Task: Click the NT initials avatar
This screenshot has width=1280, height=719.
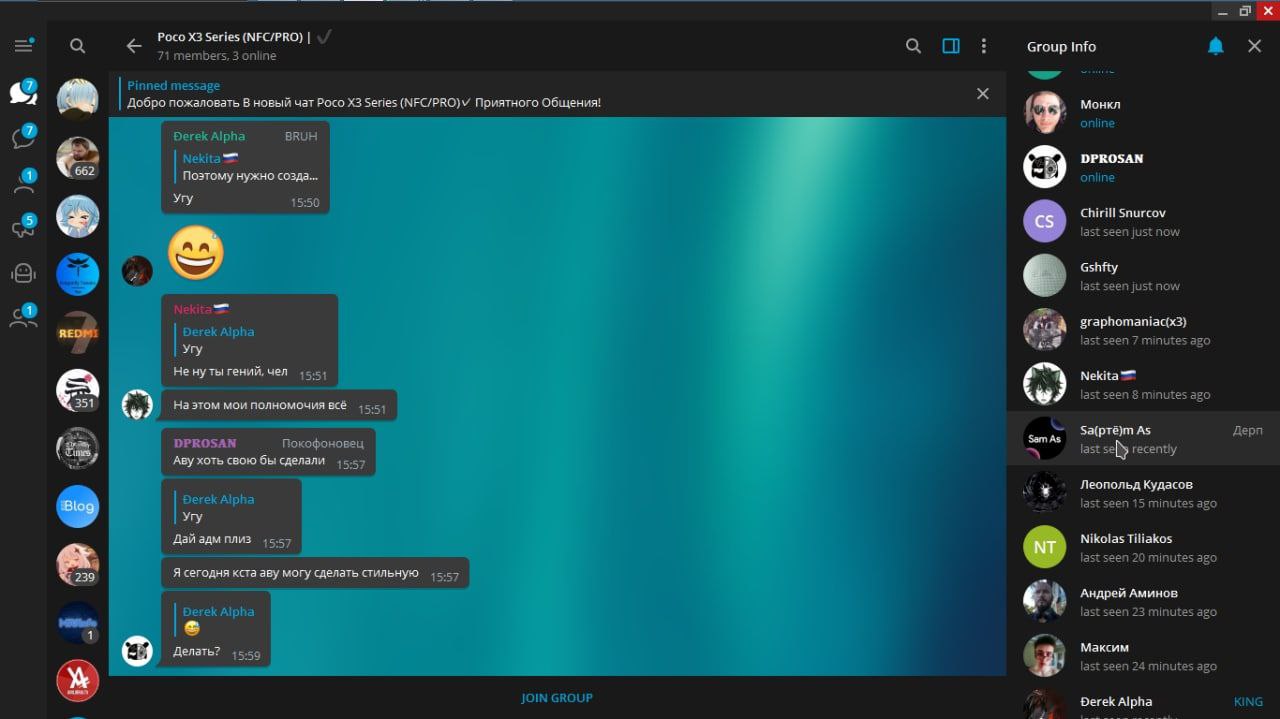Action: [1044, 547]
